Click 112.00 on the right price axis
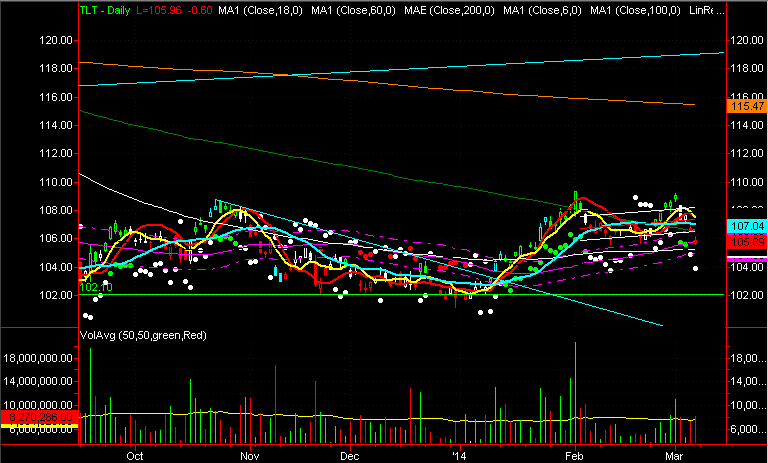Screen dimensions: 768x463 tap(747, 153)
